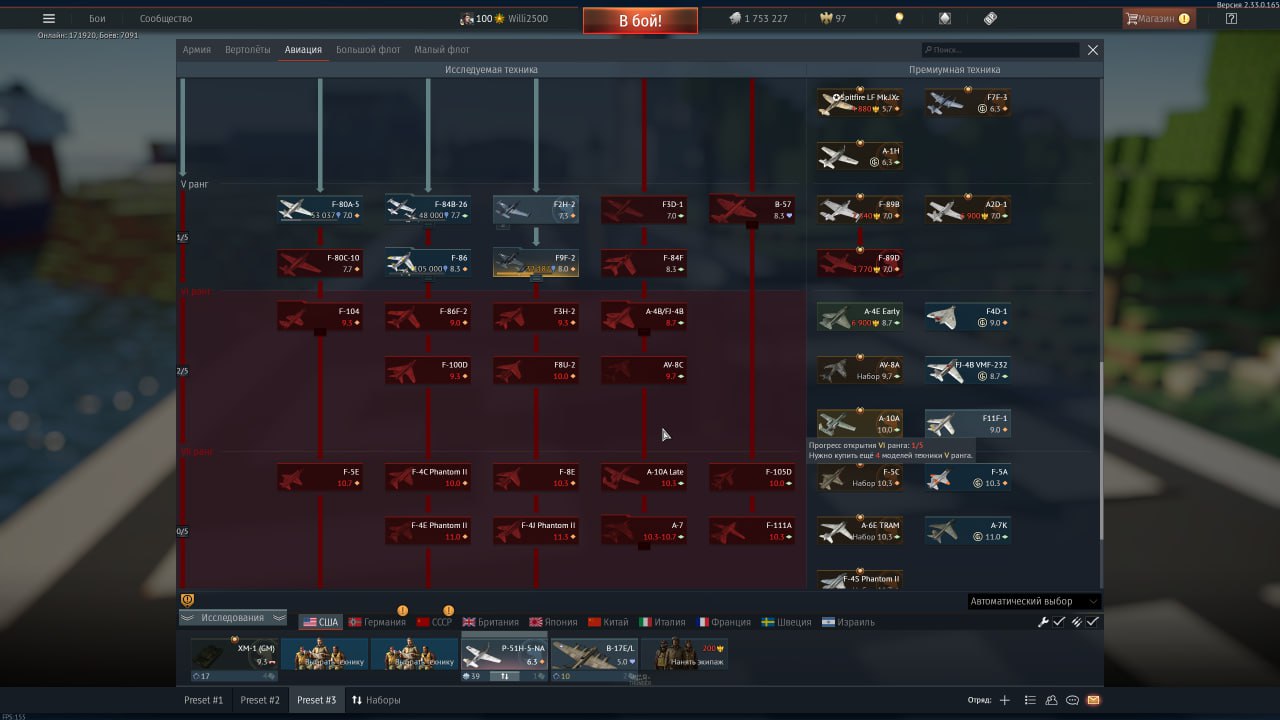Expand the Исследования panel
The image size is (1280, 720).
point(233,618)
